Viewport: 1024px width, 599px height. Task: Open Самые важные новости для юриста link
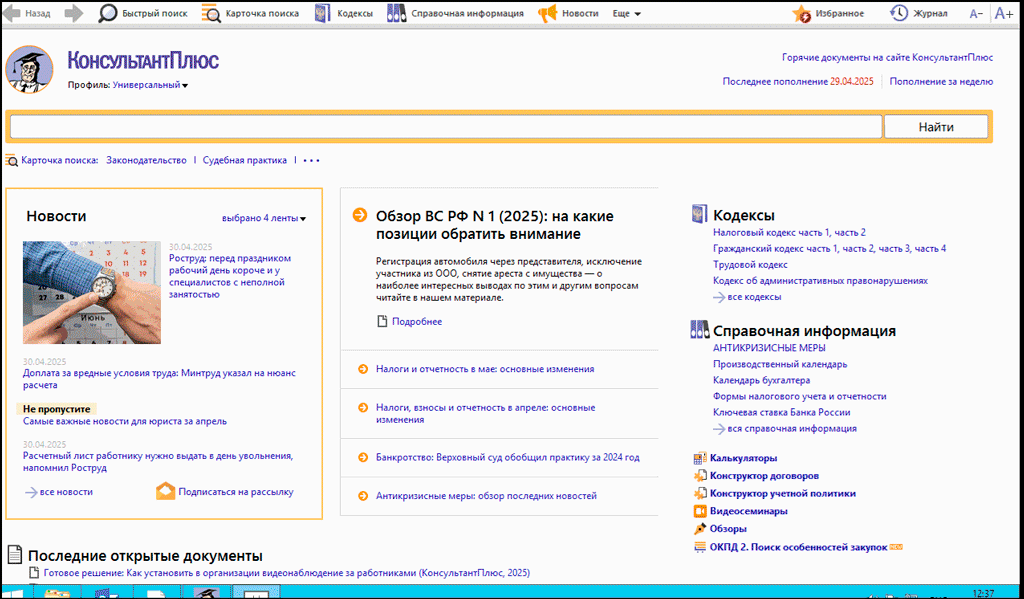click(x=125, y=421)
